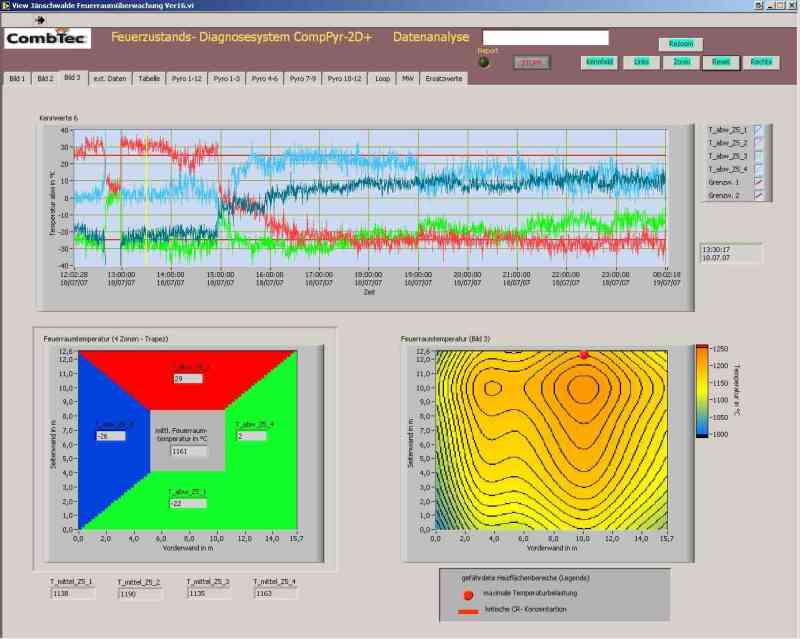The height and width of the screenshot is (639, 800).
Task: Click the T_mittel_ZS_4 value field
Action: pyautogui.click(x=276, y=594)
